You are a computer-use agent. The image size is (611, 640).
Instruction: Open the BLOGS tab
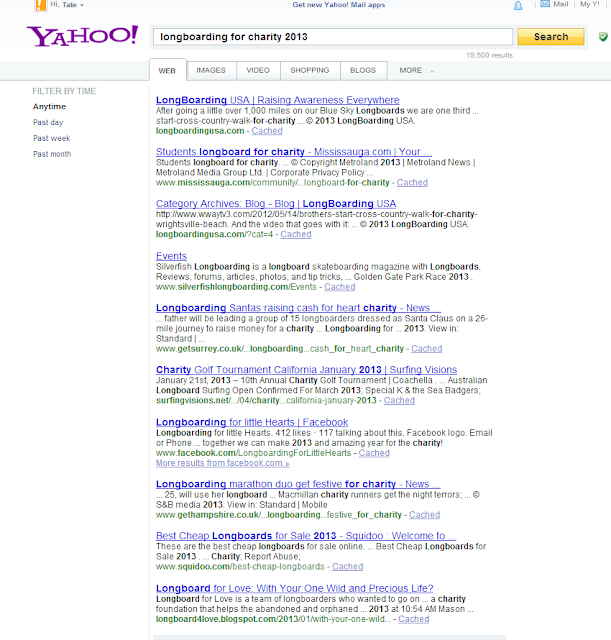[363, 70]
